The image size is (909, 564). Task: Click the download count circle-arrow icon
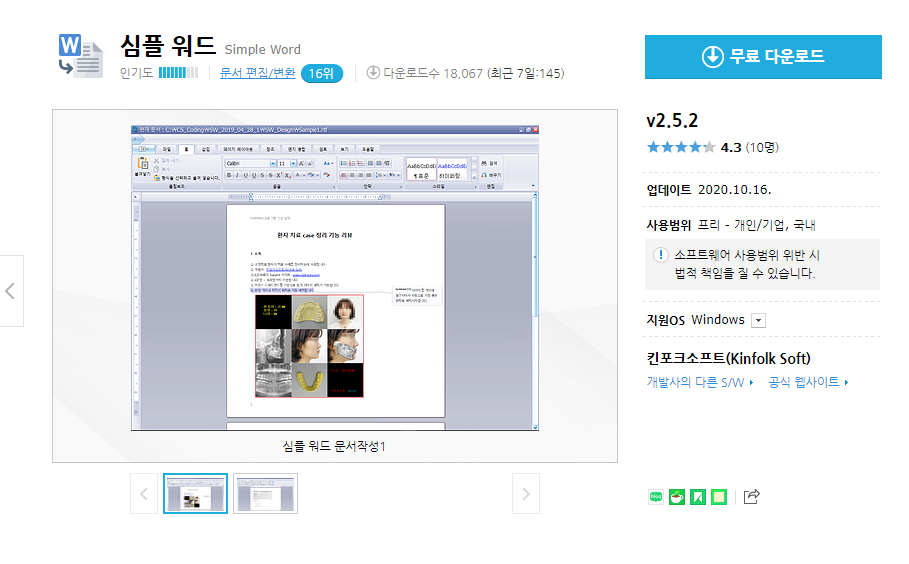(373, 72)
